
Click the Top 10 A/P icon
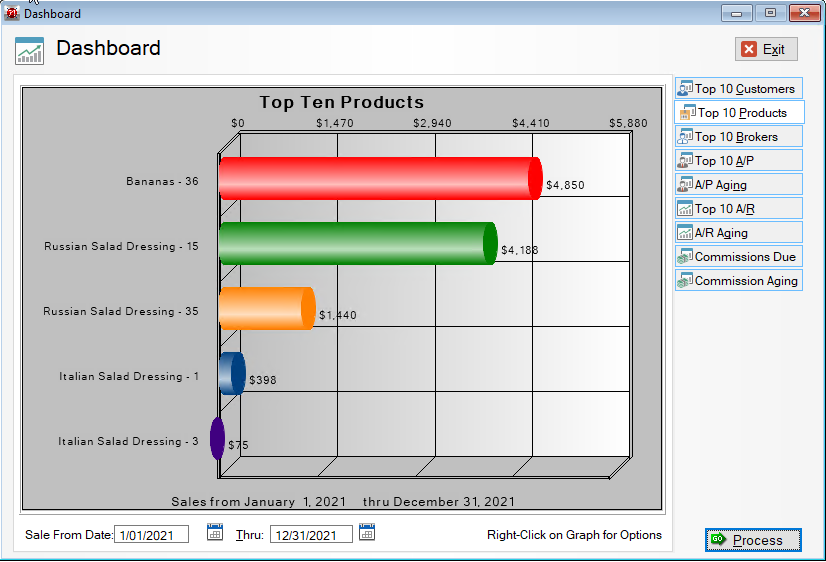[685, 160]
